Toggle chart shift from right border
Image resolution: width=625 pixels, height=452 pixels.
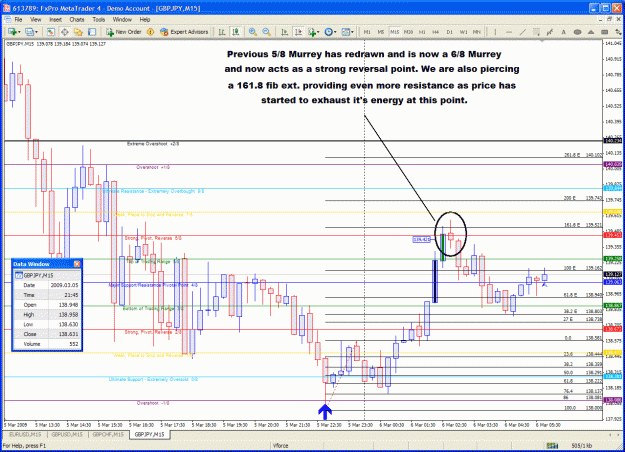pyautogui.click(x=298, y=32)
